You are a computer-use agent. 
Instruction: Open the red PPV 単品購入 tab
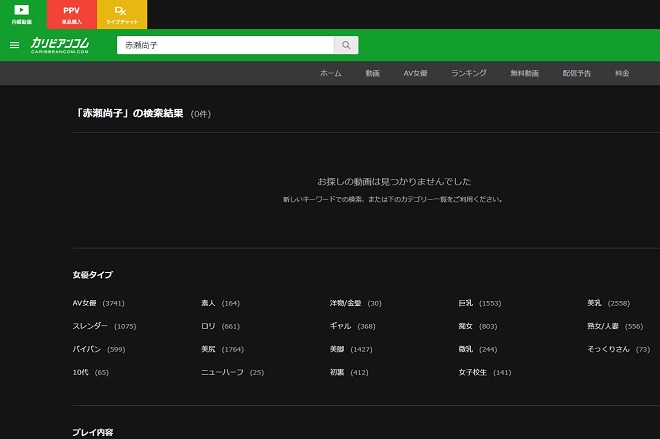(x=71, y=14)
